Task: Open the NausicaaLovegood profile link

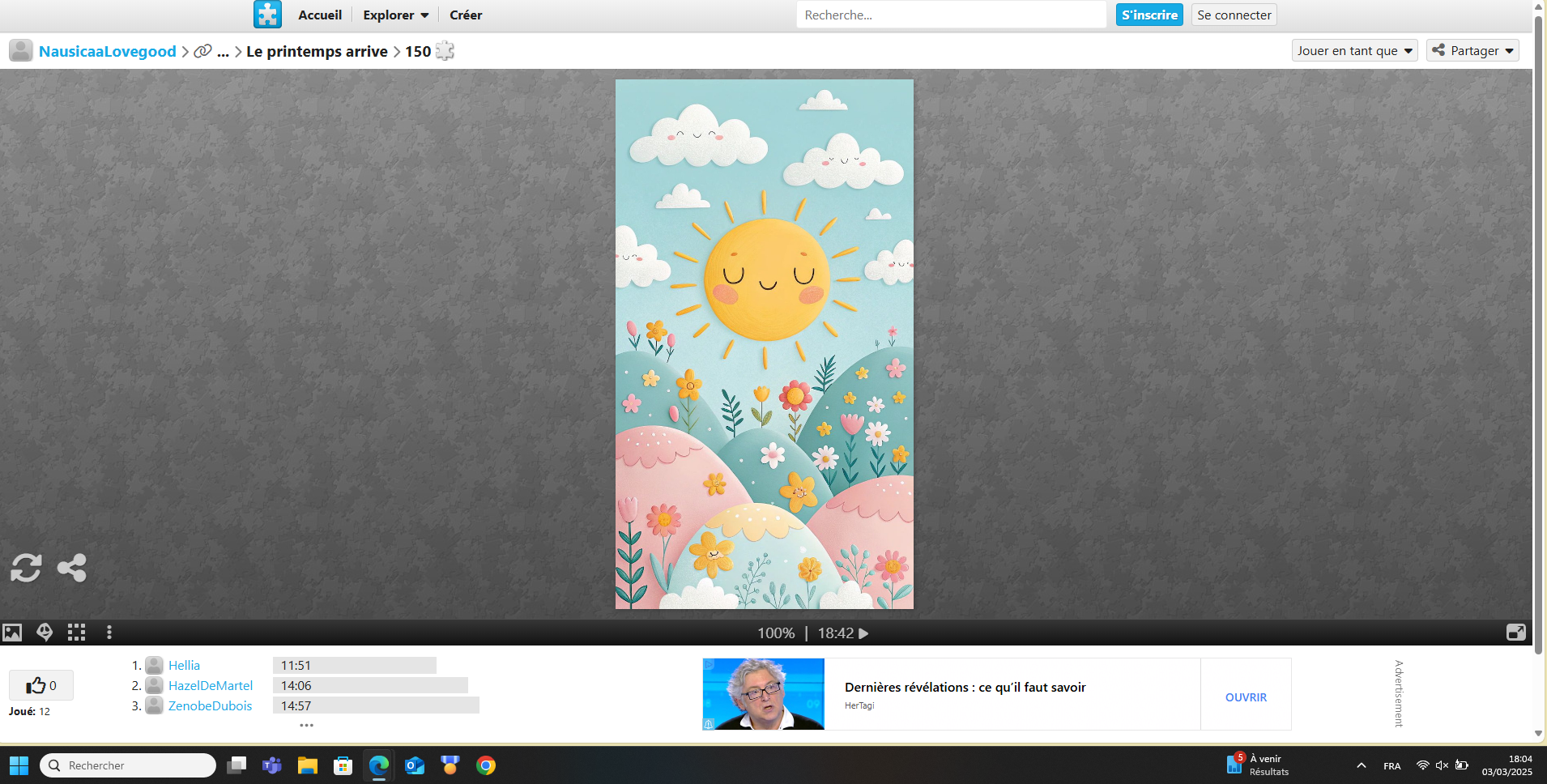Action: (108, 51)
